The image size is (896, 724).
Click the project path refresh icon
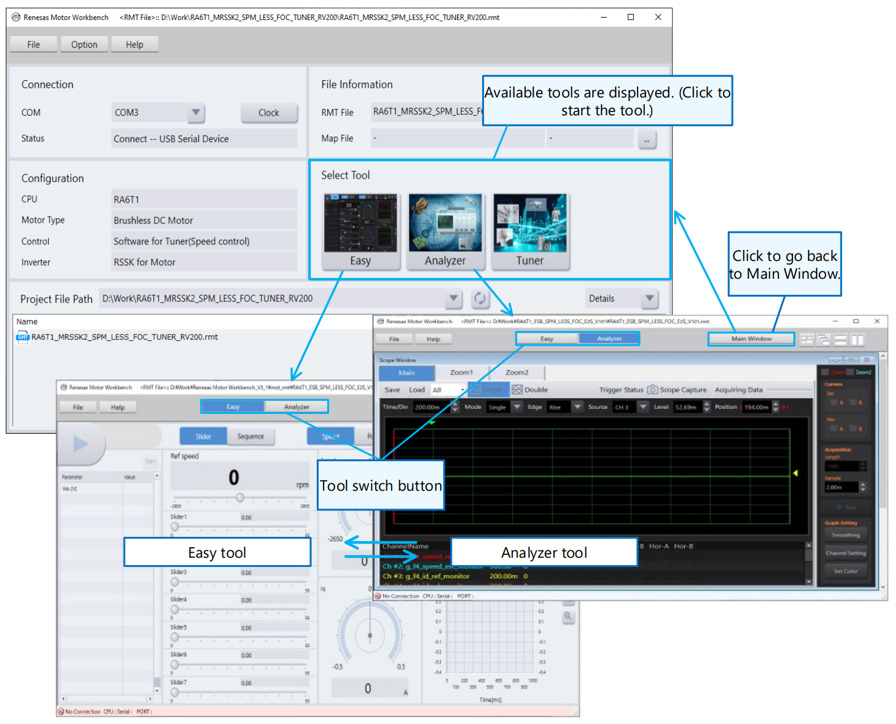(480, 298)
